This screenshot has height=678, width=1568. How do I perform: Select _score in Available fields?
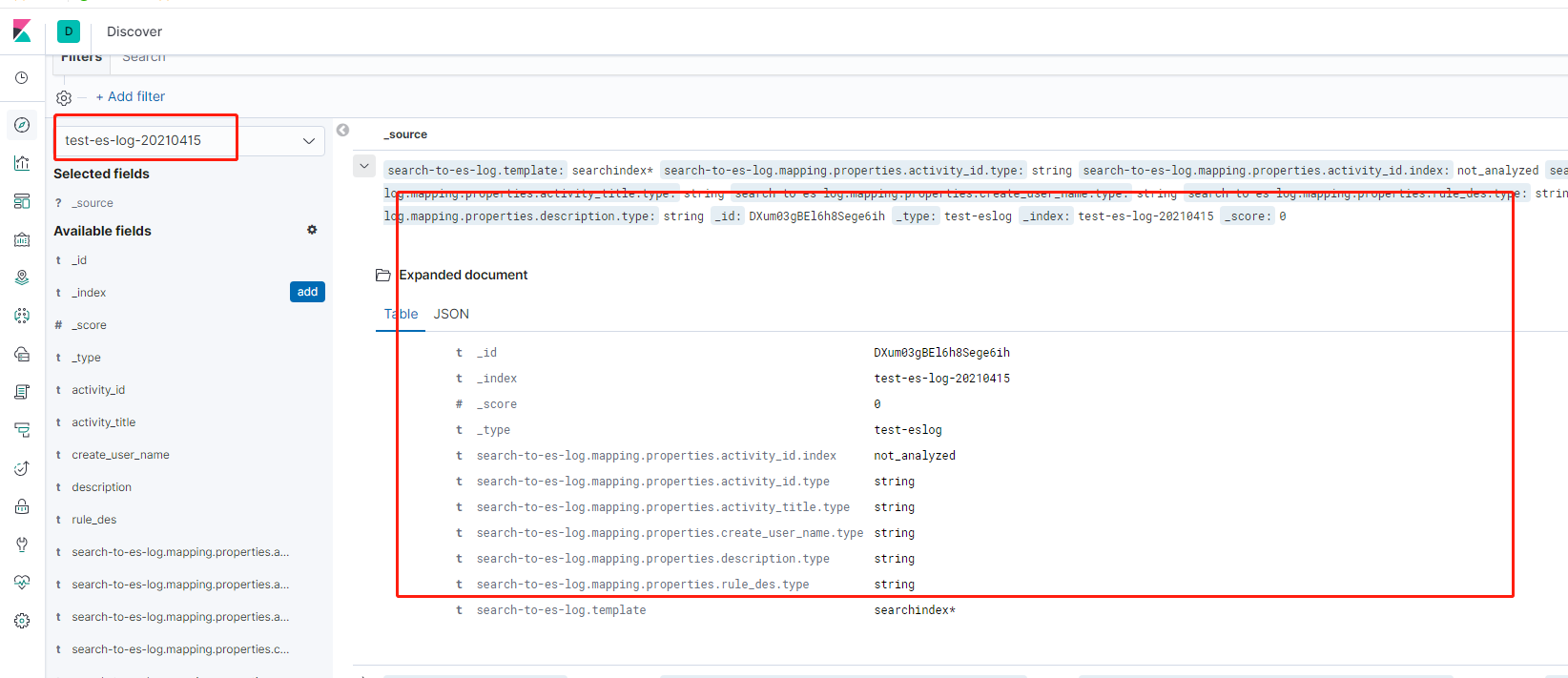pyautogui.click(x=89, y=325)
